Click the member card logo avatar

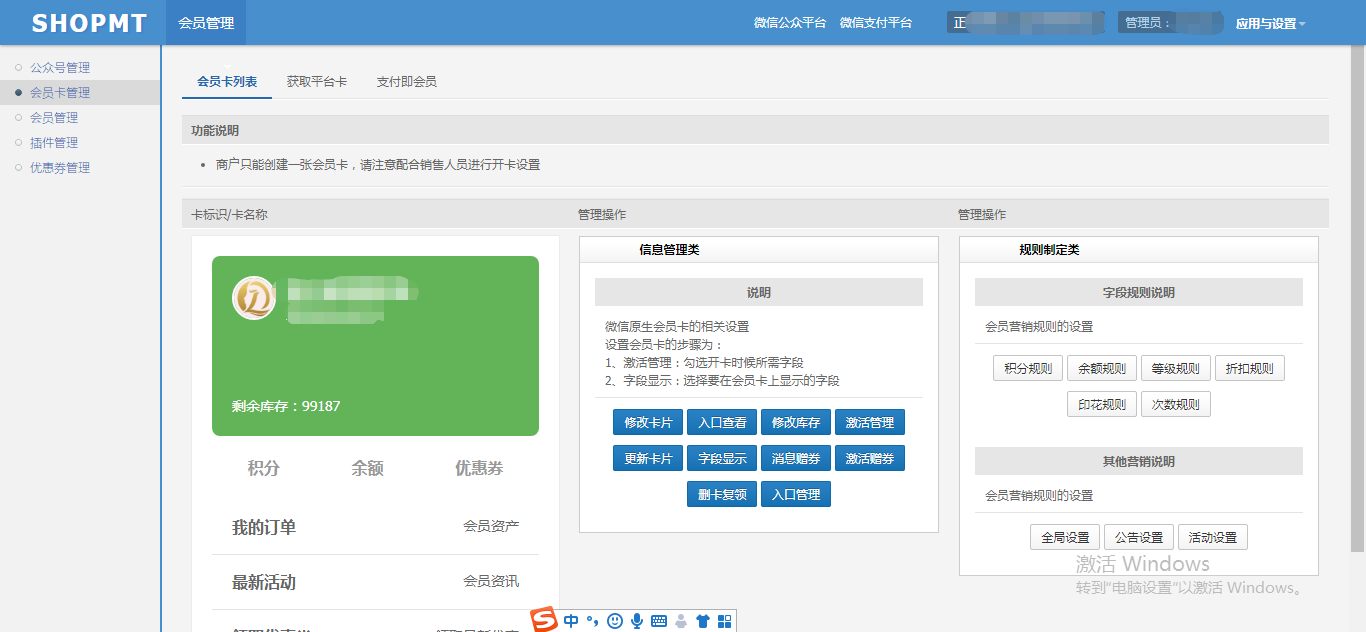(x=254, y=298)
